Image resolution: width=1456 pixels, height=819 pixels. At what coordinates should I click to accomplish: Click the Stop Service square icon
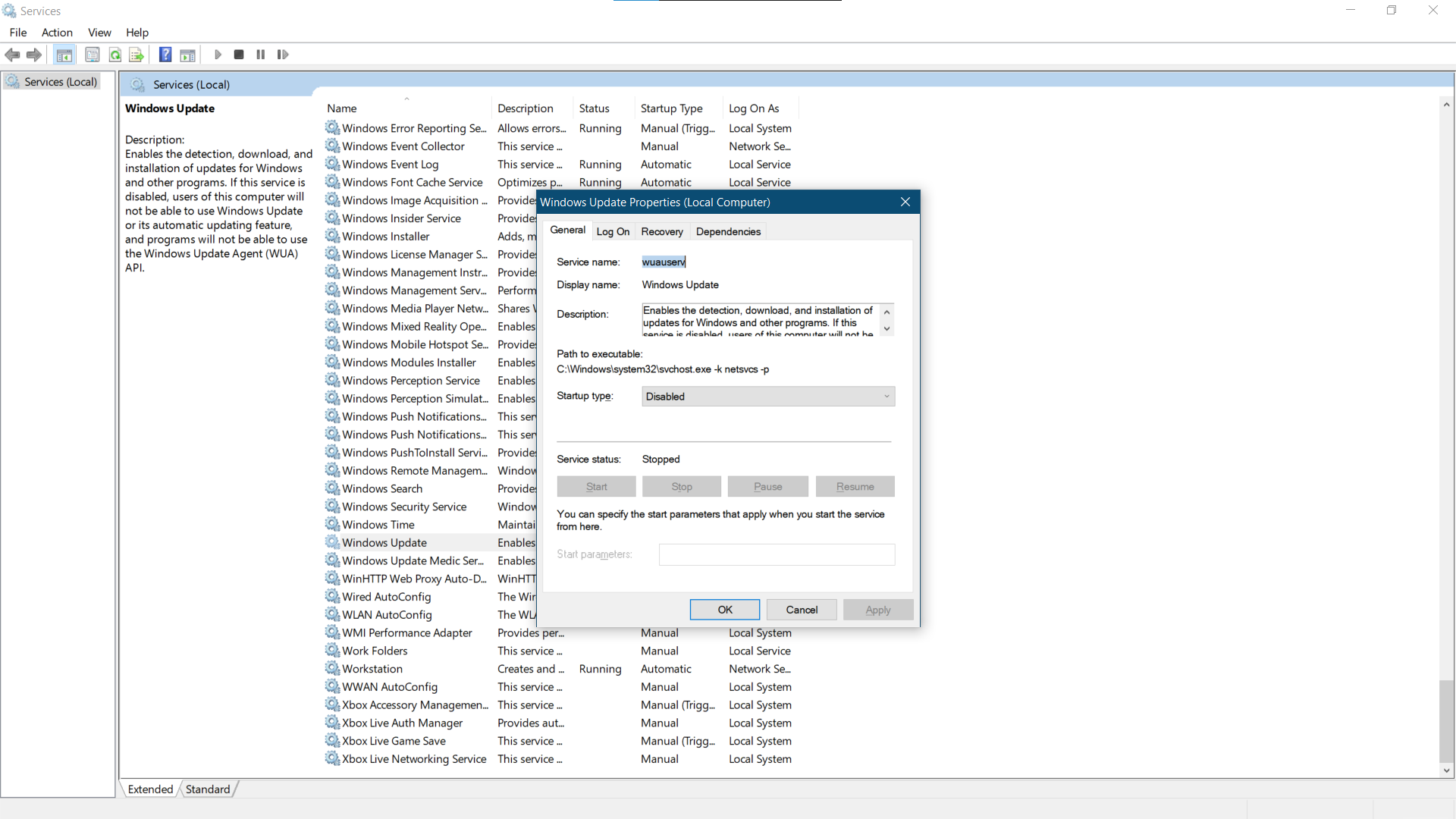point(239,55)
